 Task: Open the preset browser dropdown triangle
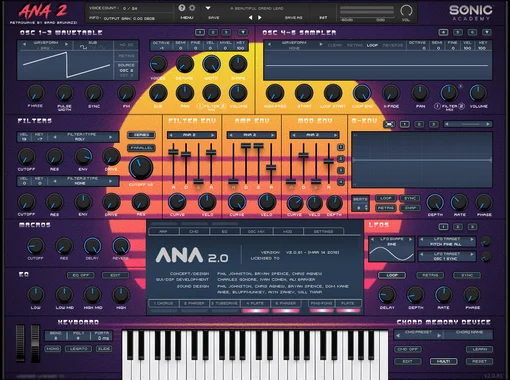click(x=208, y=8)
